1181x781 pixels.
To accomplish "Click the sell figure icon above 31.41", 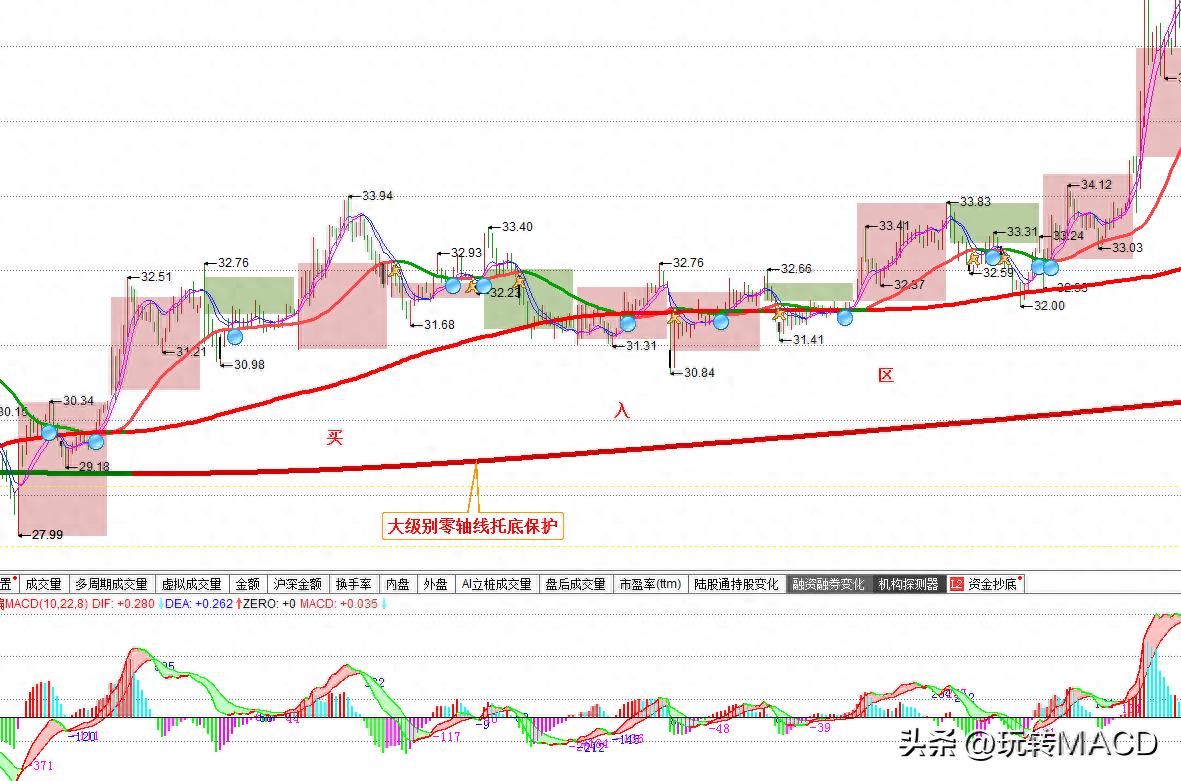I will tap(779, 313).
